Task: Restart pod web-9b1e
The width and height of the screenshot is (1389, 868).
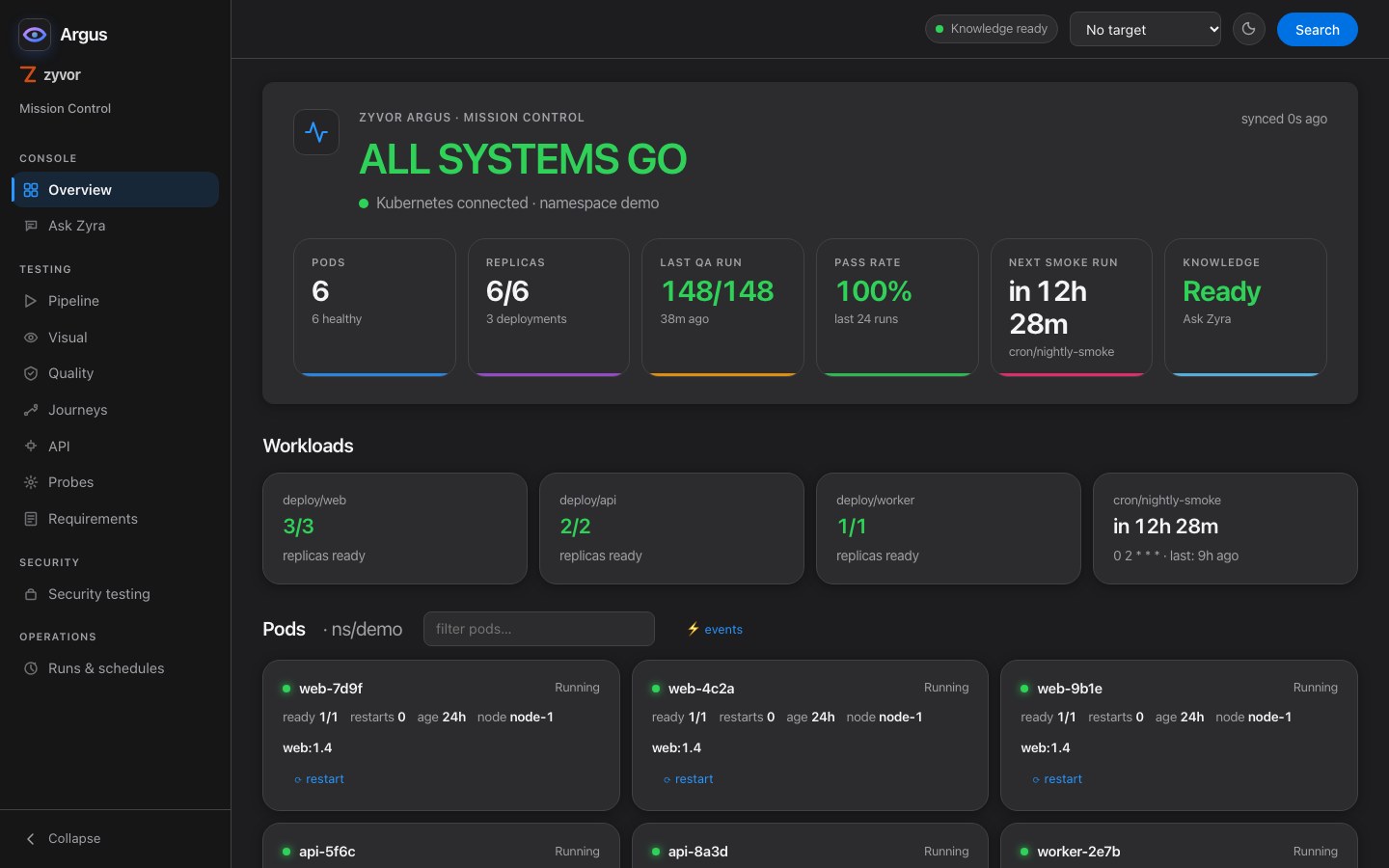Action: tap(1057, 779)
